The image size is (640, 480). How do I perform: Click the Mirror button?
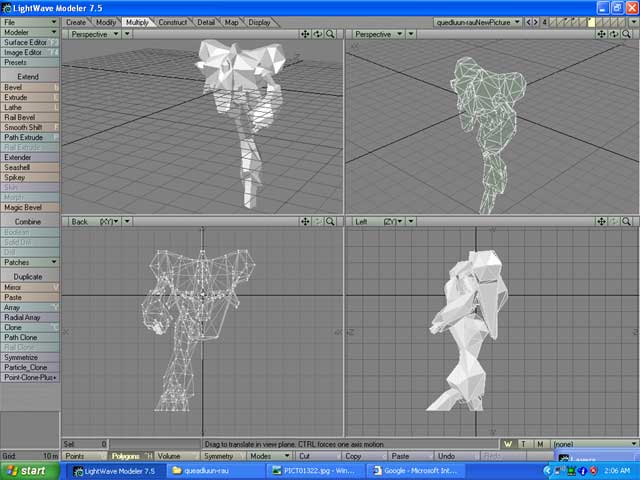tap(30, 287)
